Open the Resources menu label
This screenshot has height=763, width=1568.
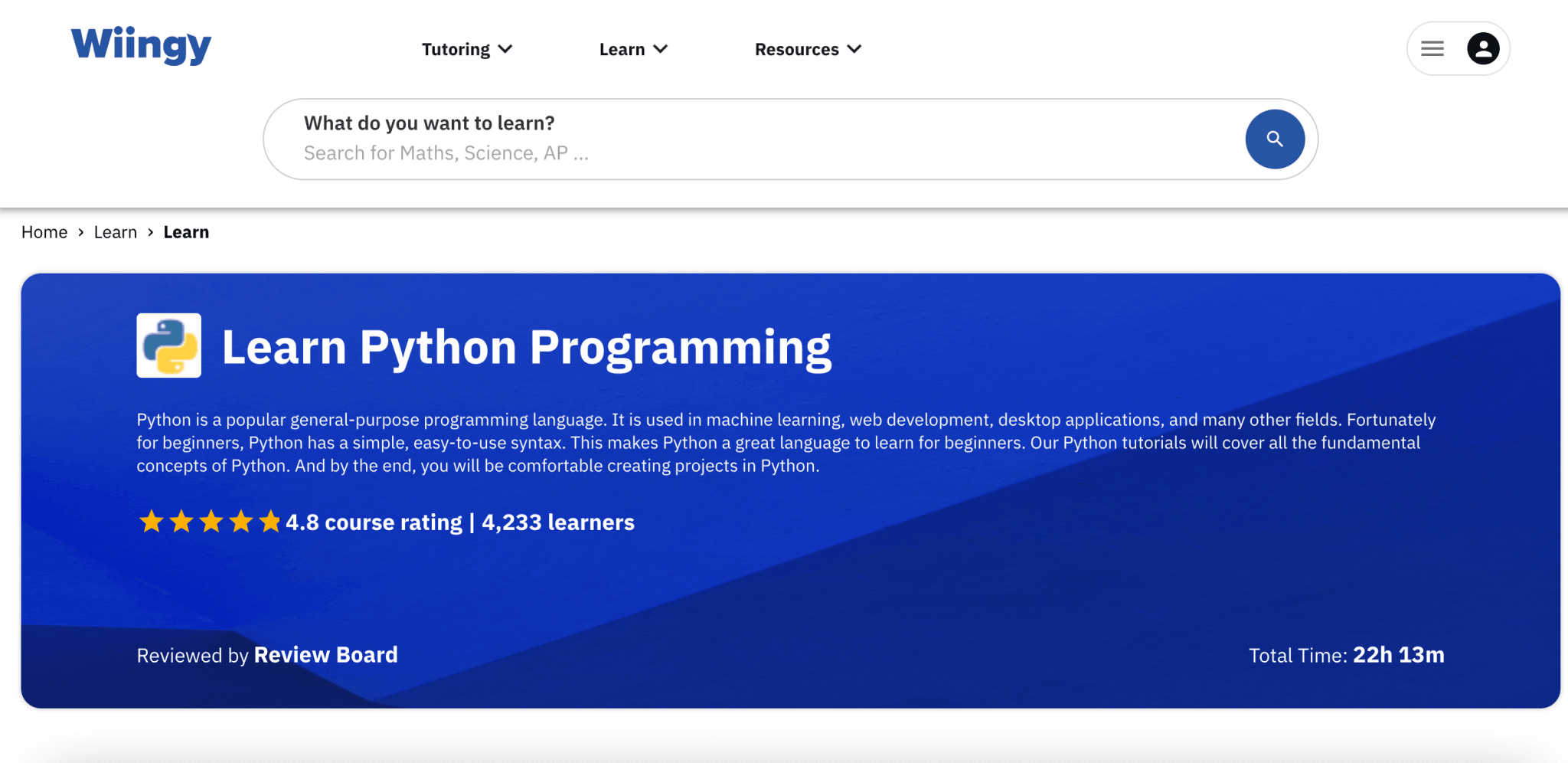796,50
